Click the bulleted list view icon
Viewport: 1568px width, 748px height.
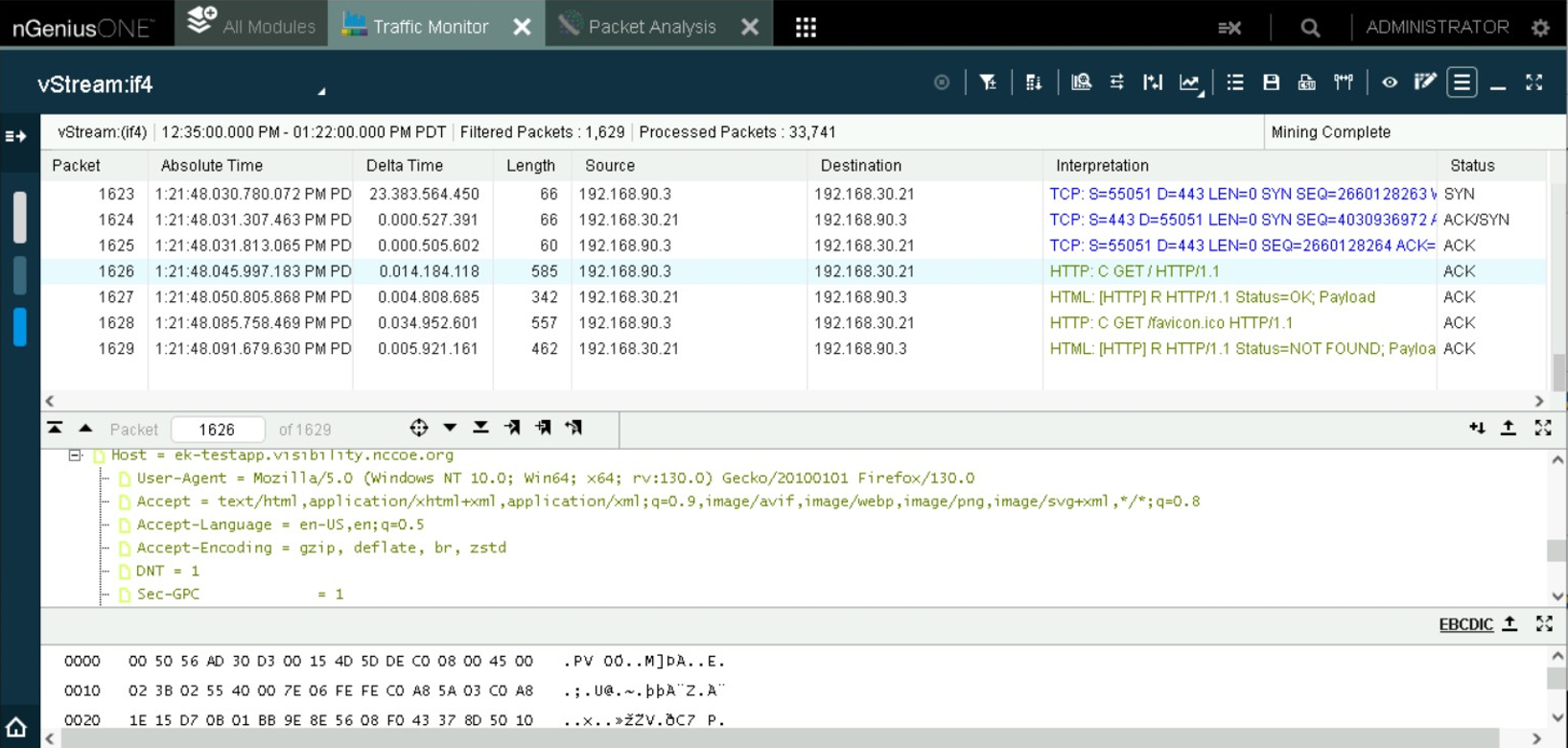tap(1235, 83)
